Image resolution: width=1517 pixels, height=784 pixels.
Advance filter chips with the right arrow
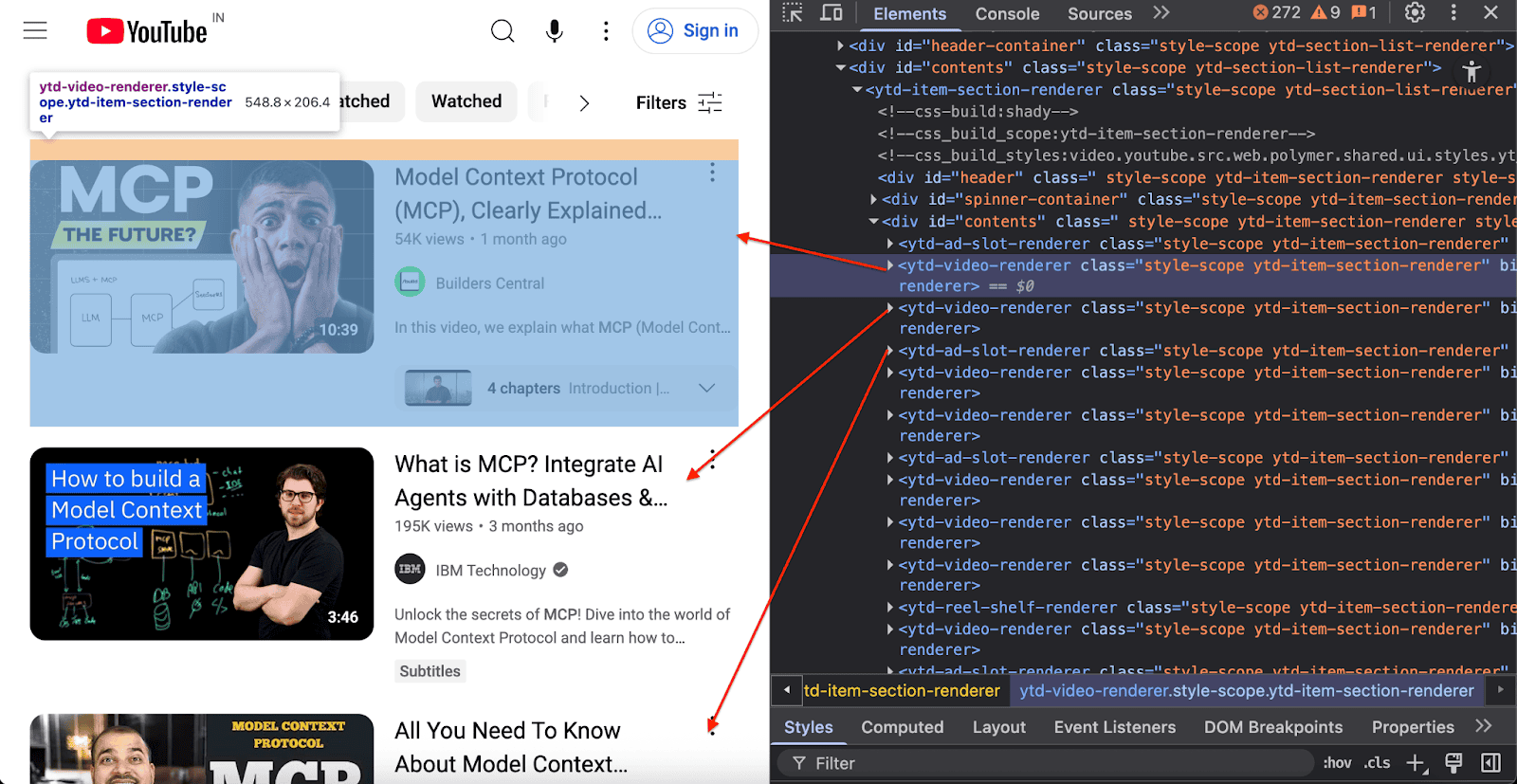point(584,103)
